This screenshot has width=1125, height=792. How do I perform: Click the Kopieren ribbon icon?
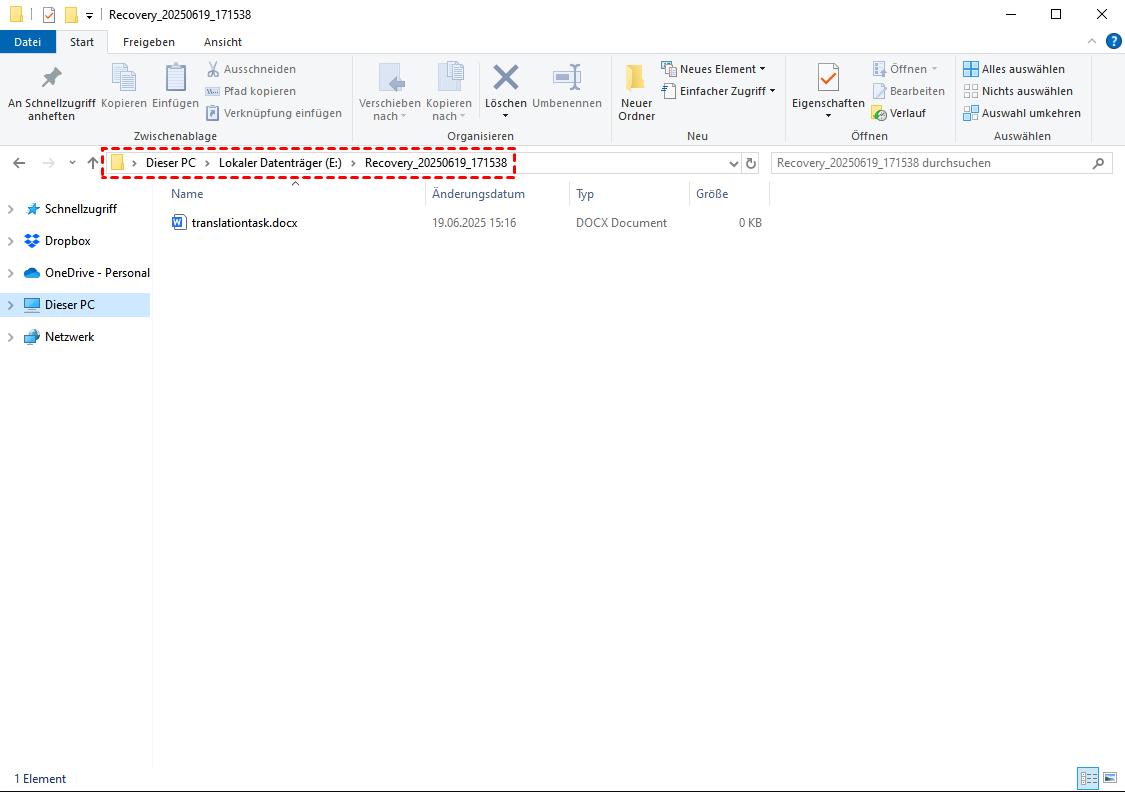[x=123, y=77]
